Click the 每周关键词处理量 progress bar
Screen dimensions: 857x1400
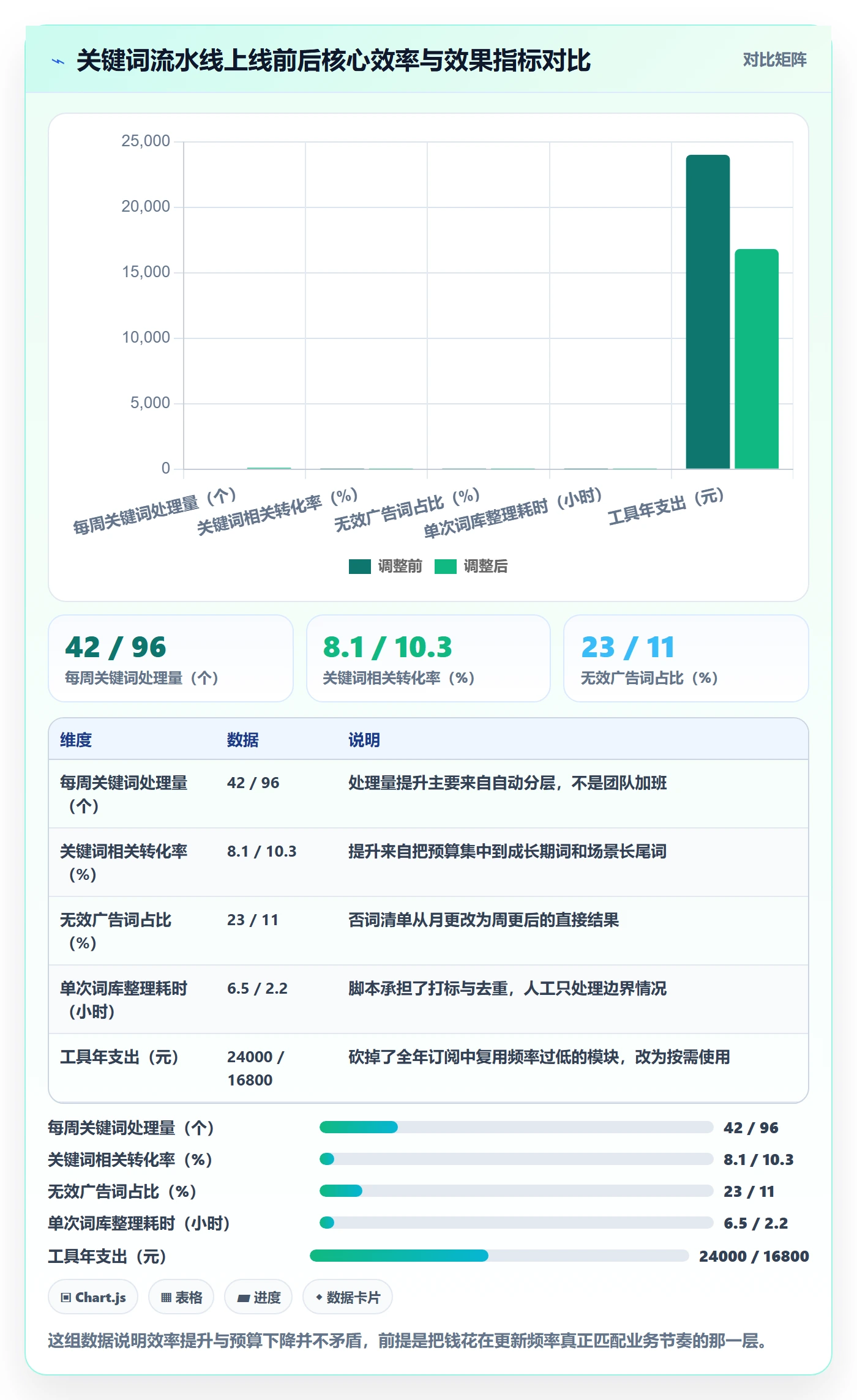coord(516,1127)
